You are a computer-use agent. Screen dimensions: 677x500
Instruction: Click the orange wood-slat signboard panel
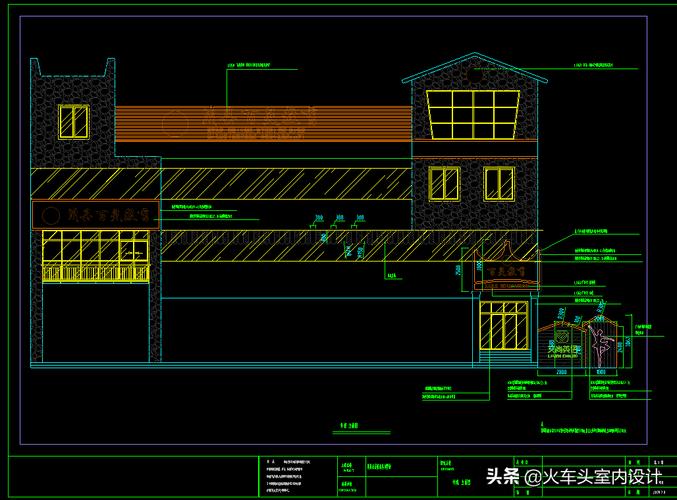point(262,123)
